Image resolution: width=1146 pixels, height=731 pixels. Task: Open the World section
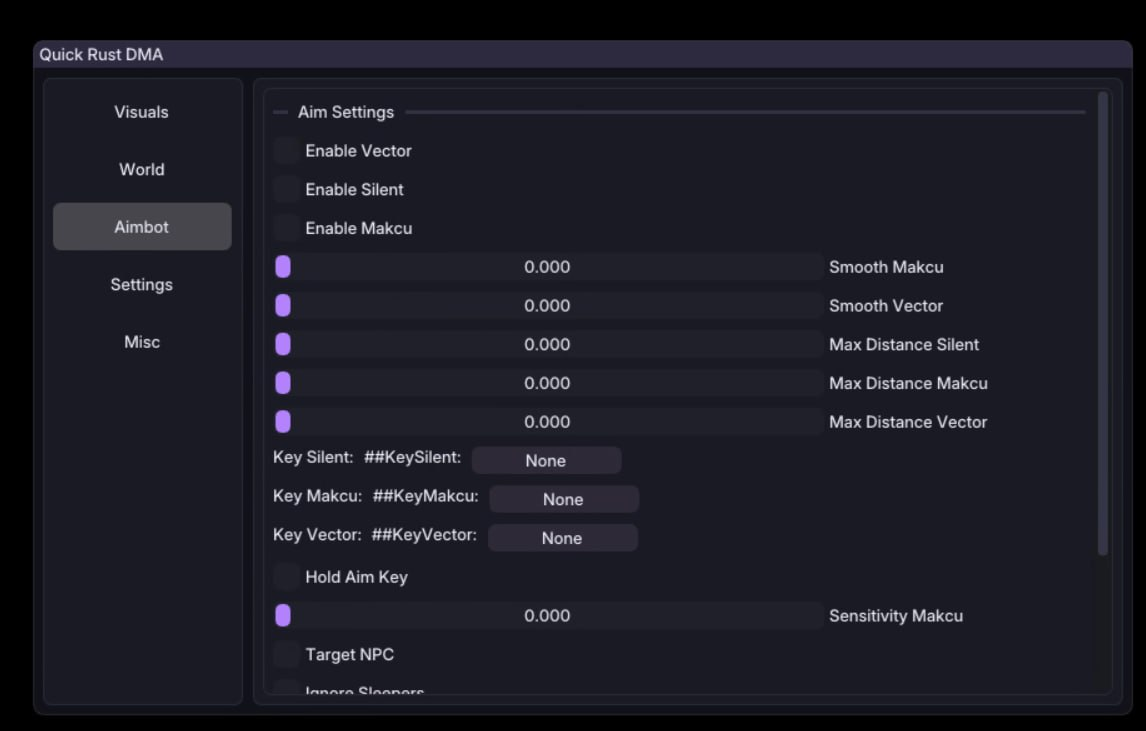[x=141, y=169]
